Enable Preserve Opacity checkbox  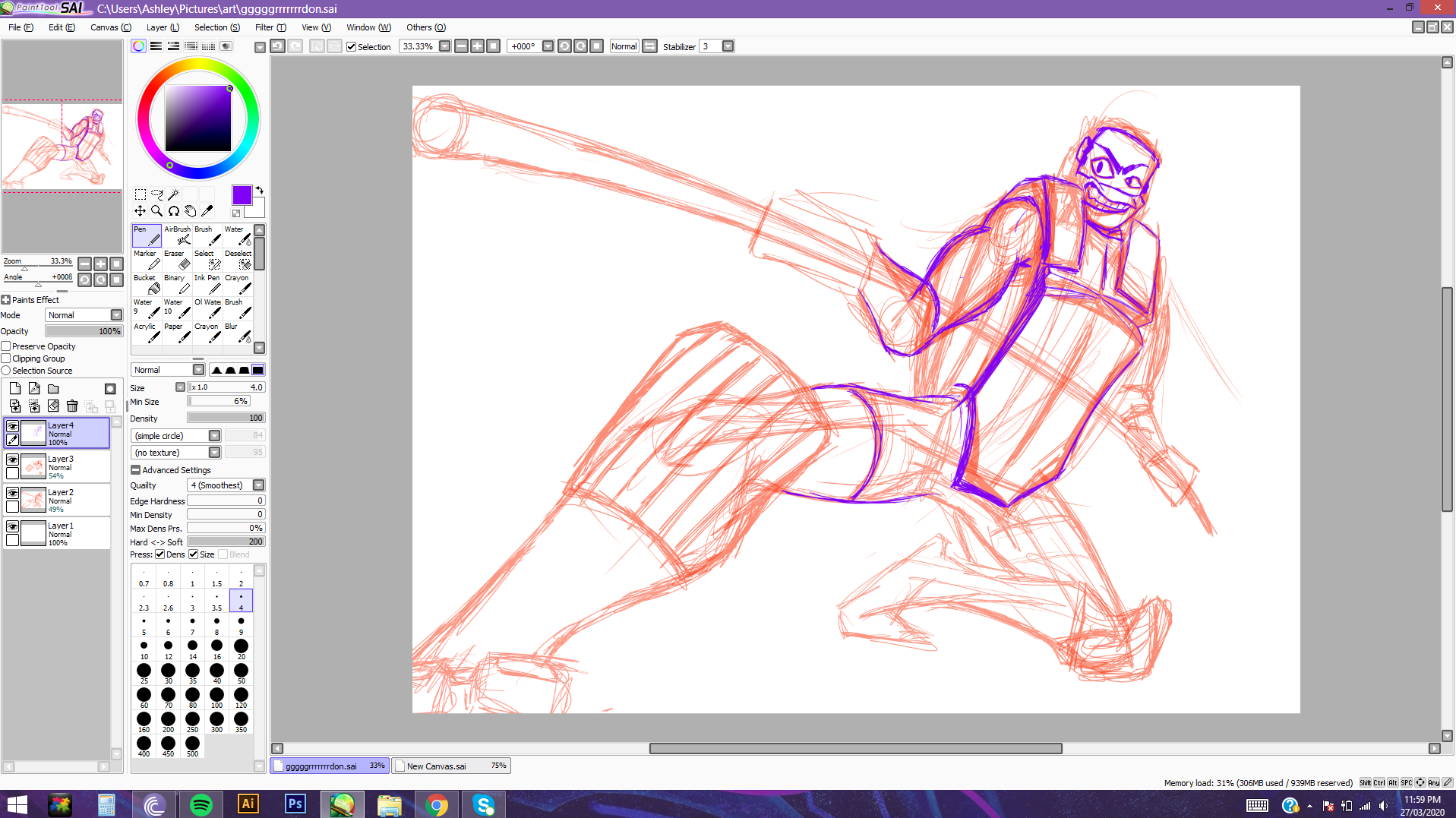tap(6, 346)
